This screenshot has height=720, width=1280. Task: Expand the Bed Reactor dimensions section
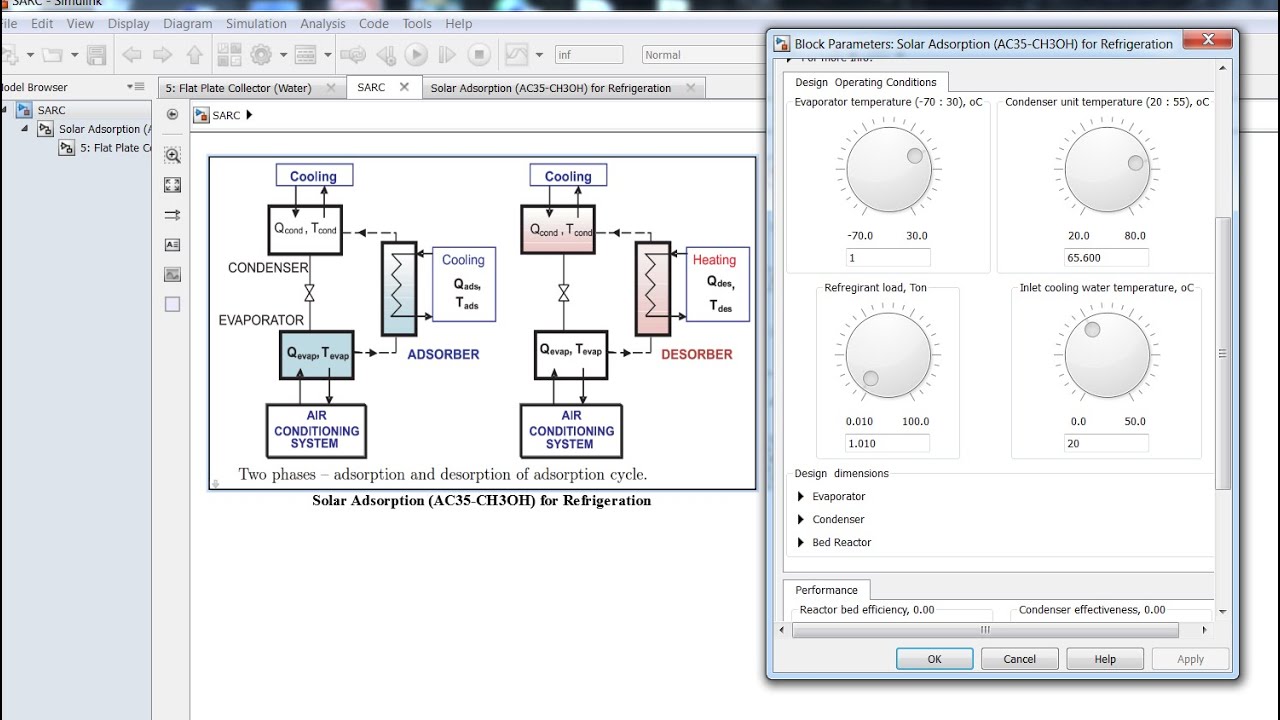click(801, 542)
